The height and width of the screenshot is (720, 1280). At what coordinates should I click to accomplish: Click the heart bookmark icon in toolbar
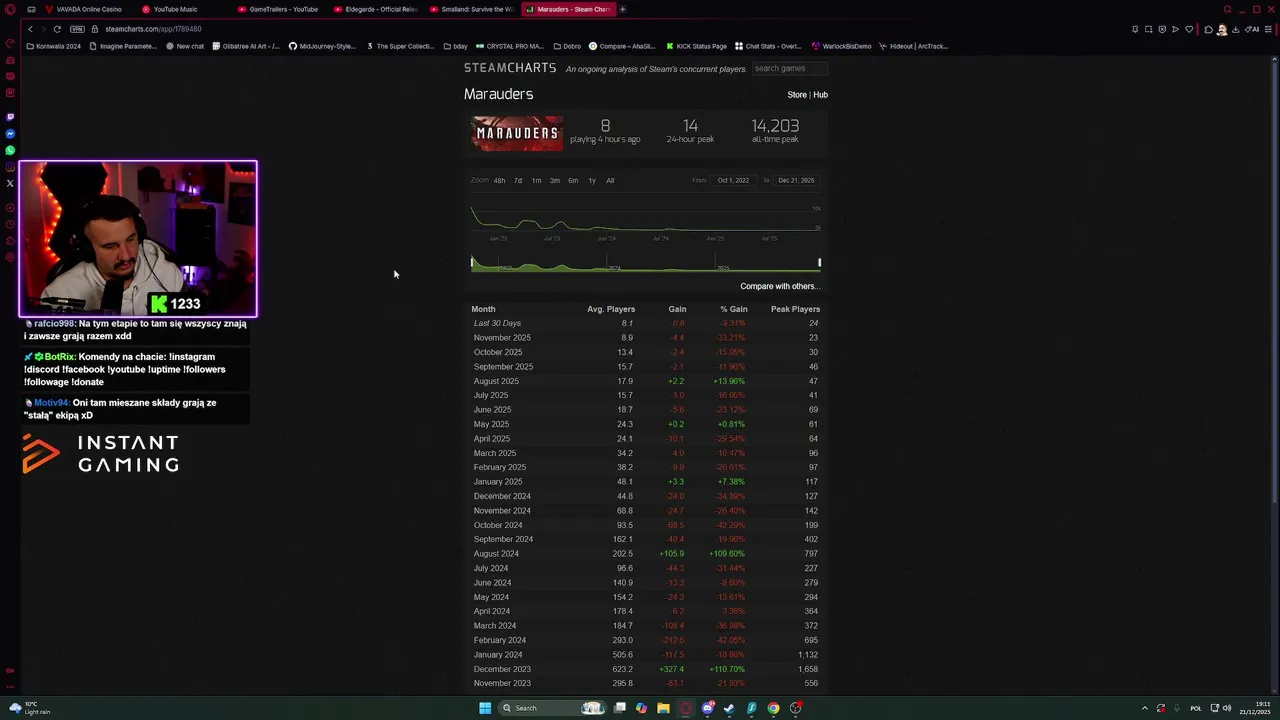[1189, 29]
